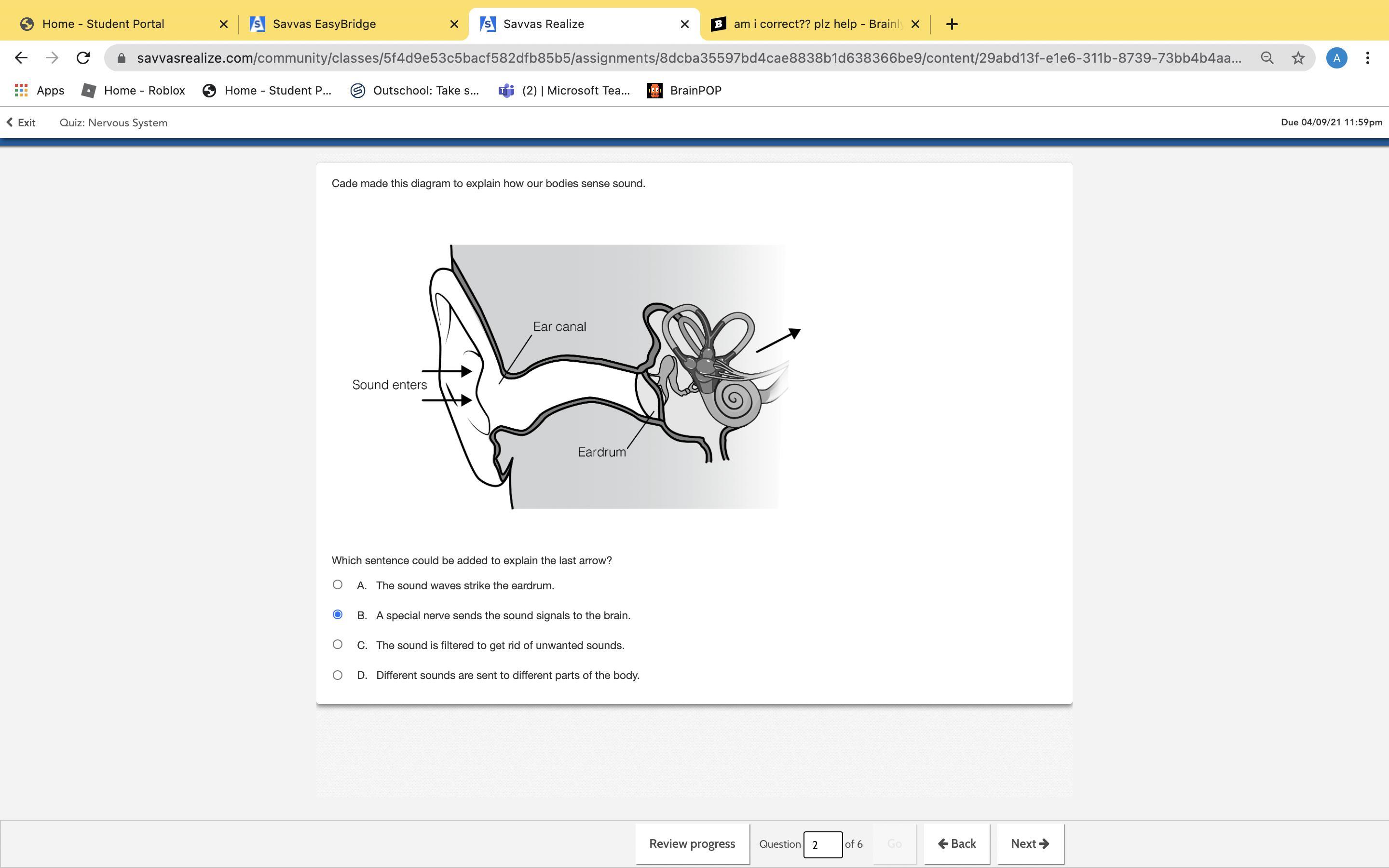Exit the Nervous System quiz
Viewport: 1389px width, 868px height.
click(21, 122)
